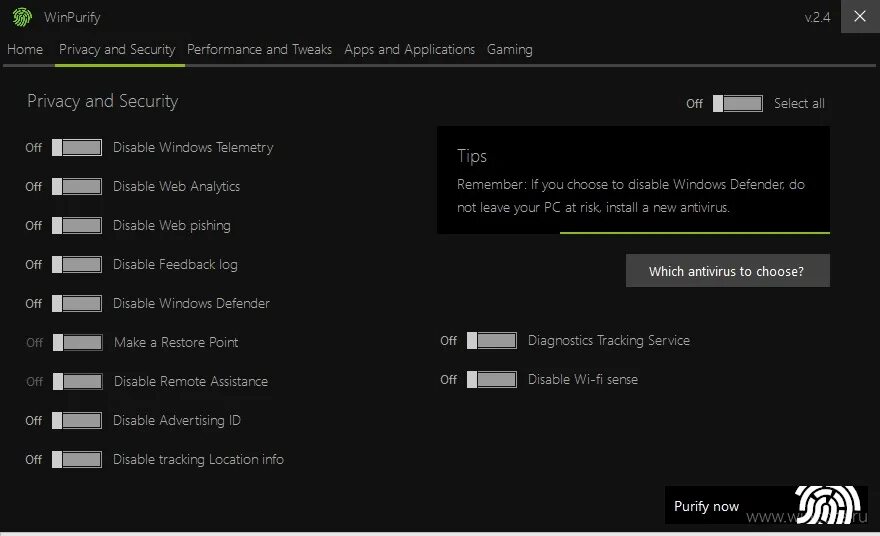The image size is (880, 536).
Task: Toggle the Select all switch
Action: [x=738, y=103]
